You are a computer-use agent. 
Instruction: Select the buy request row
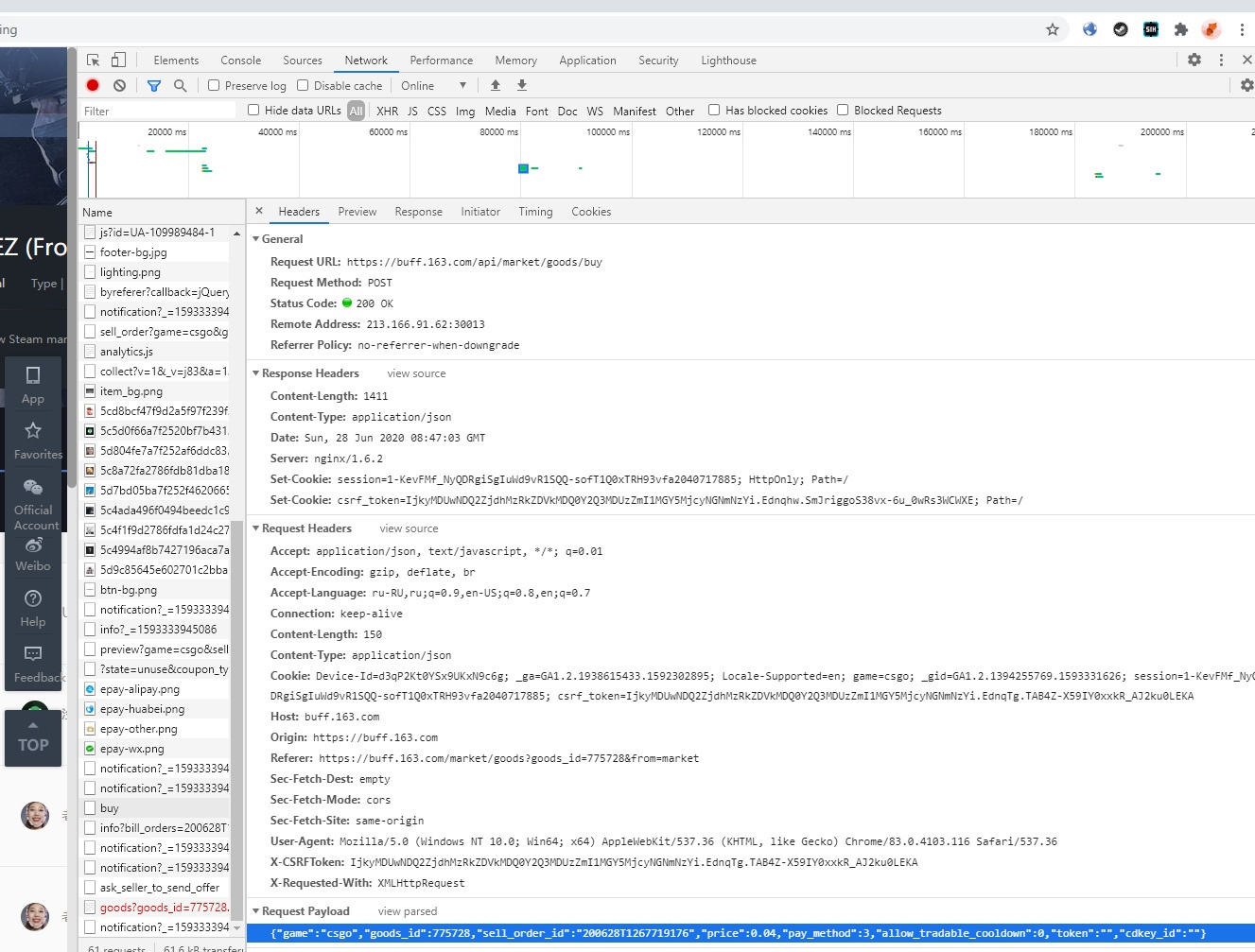point(155,808)
